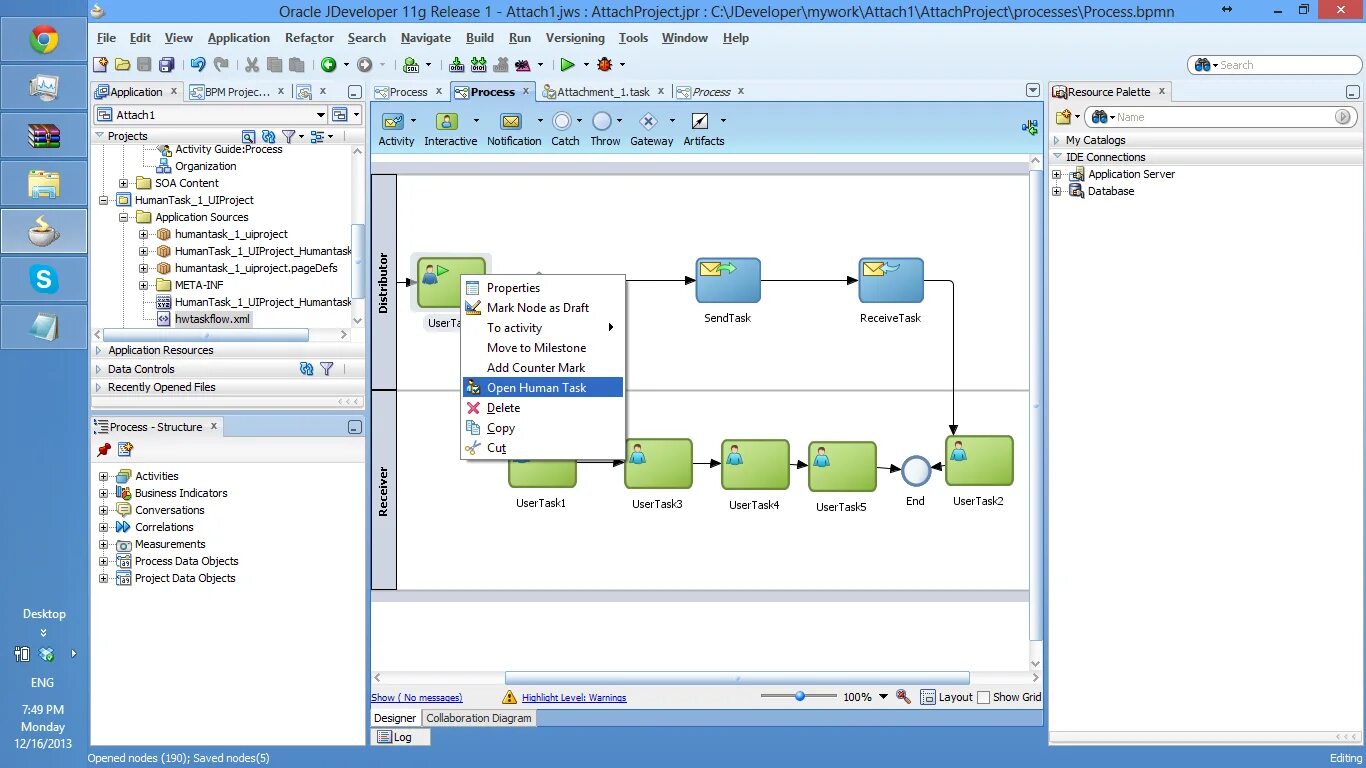Switch to the Attachment_1.task tab
This screenshot has width=1366, height=768.
(x=603, y=92)
